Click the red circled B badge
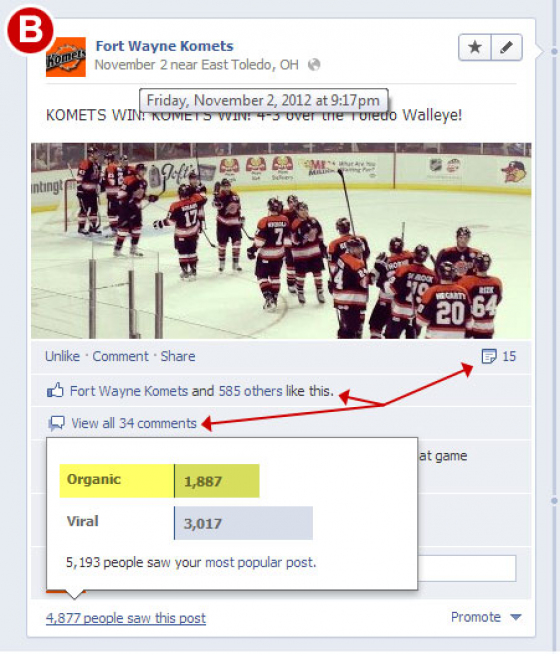 [x=30, y=30]
